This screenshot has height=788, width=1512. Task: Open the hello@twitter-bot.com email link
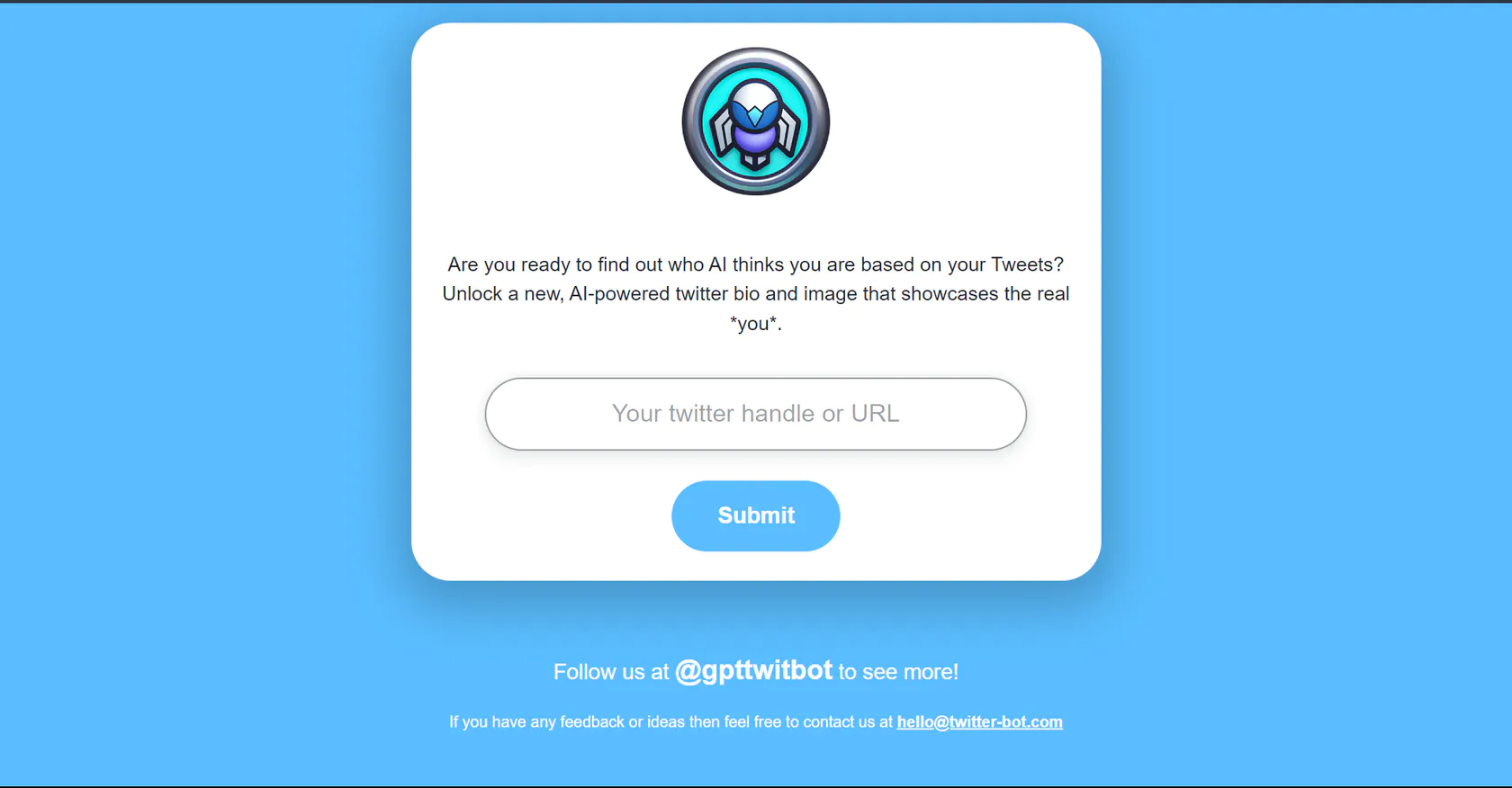[x=980, y=721]
